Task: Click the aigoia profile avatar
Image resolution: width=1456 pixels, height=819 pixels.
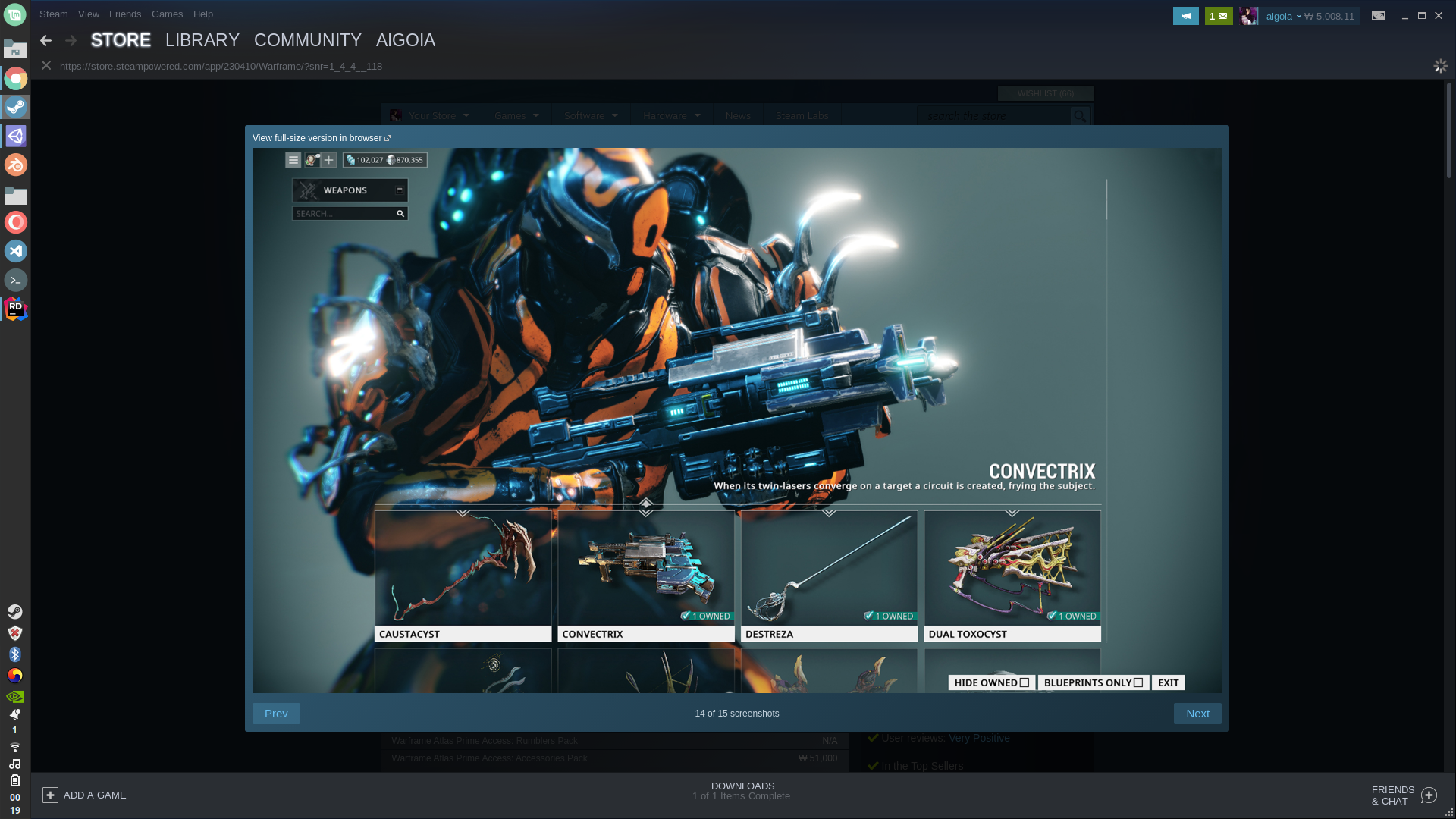Action: (x=1248, y=16)
